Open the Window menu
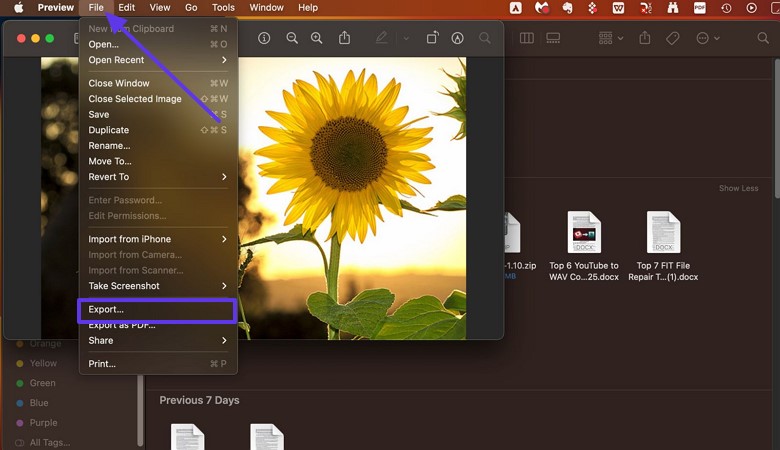The height and width of the screenshot is (450, 780). point(266,7)
